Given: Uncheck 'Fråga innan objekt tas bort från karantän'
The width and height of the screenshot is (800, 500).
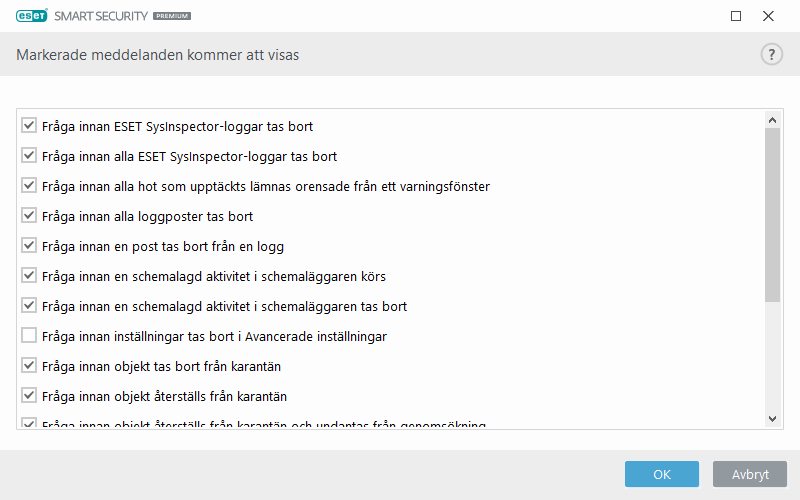Looking at the screenshot, I should pos(29,366).
